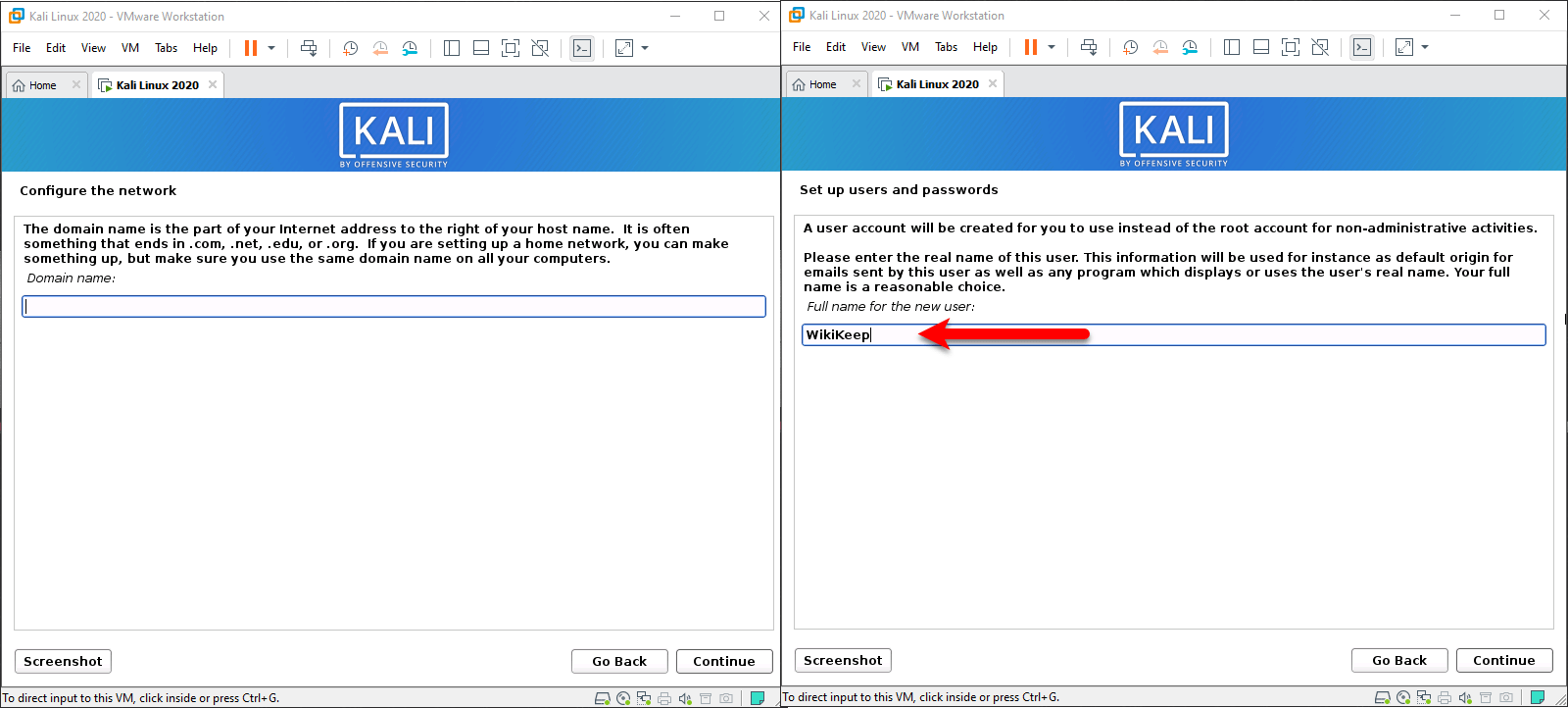Revert to snapshot in the left window
The height and width of the screenshot is (708, 1568).
coord(380,48)
